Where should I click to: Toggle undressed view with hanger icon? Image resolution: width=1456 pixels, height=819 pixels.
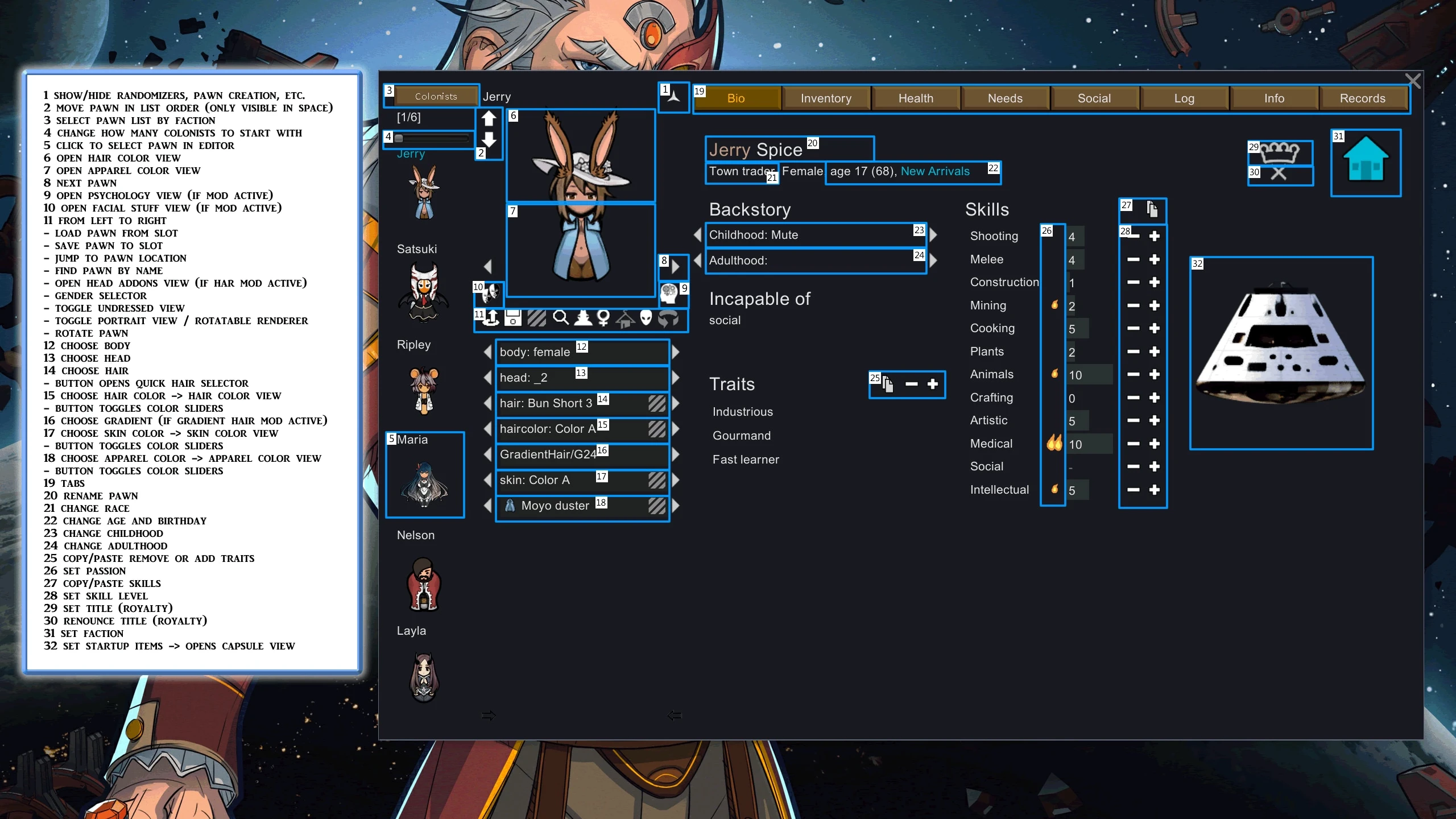tap(624, 318)
